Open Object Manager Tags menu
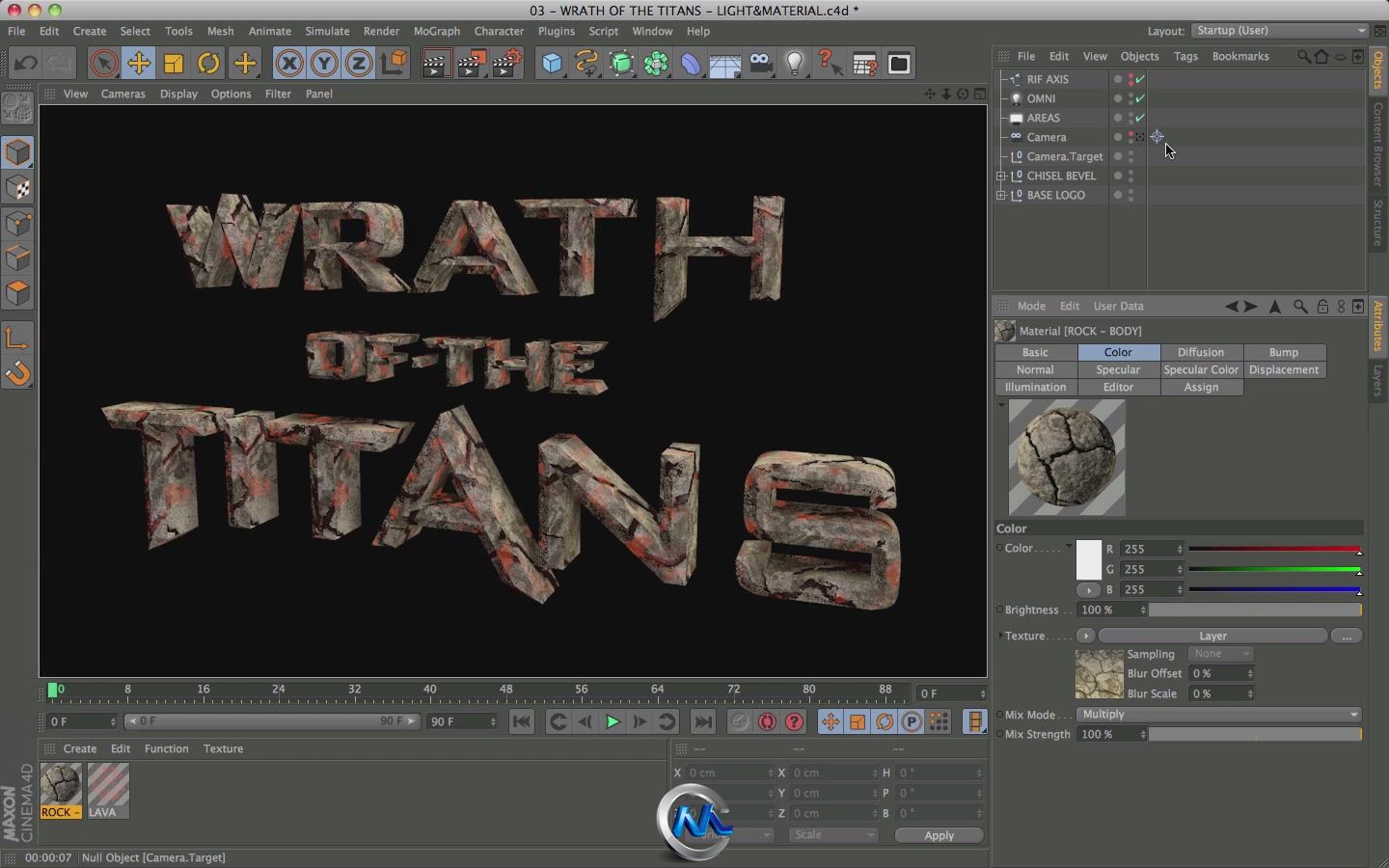 [x=1185, y=56]
